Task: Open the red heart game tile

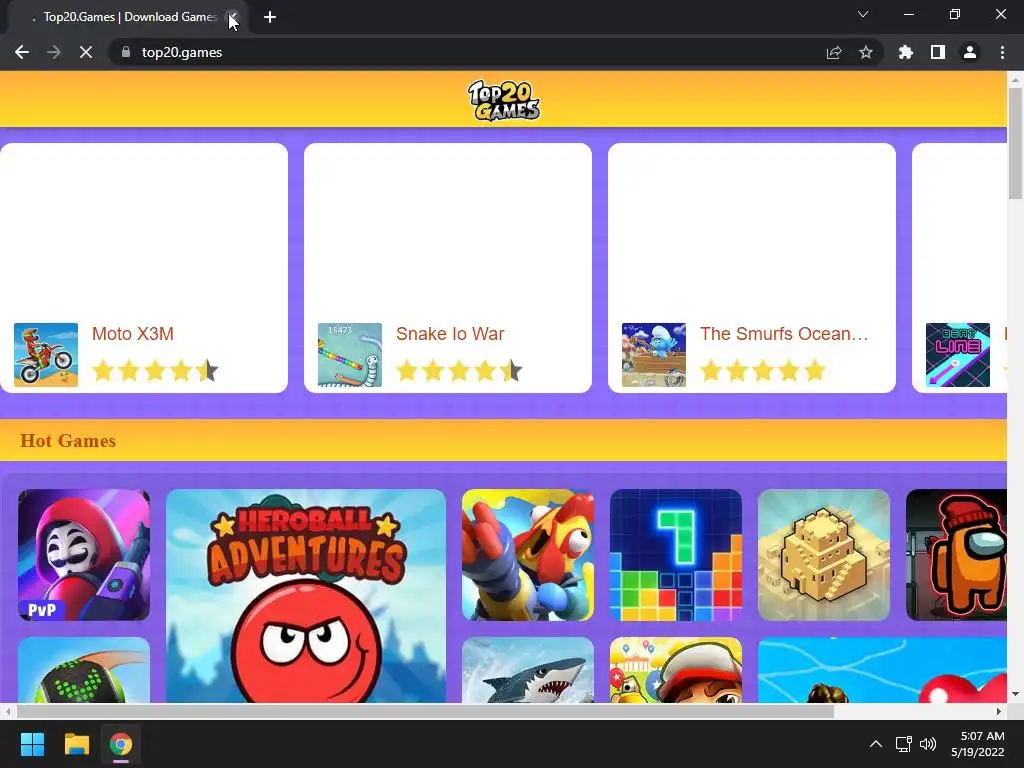Action: point(882,670)
